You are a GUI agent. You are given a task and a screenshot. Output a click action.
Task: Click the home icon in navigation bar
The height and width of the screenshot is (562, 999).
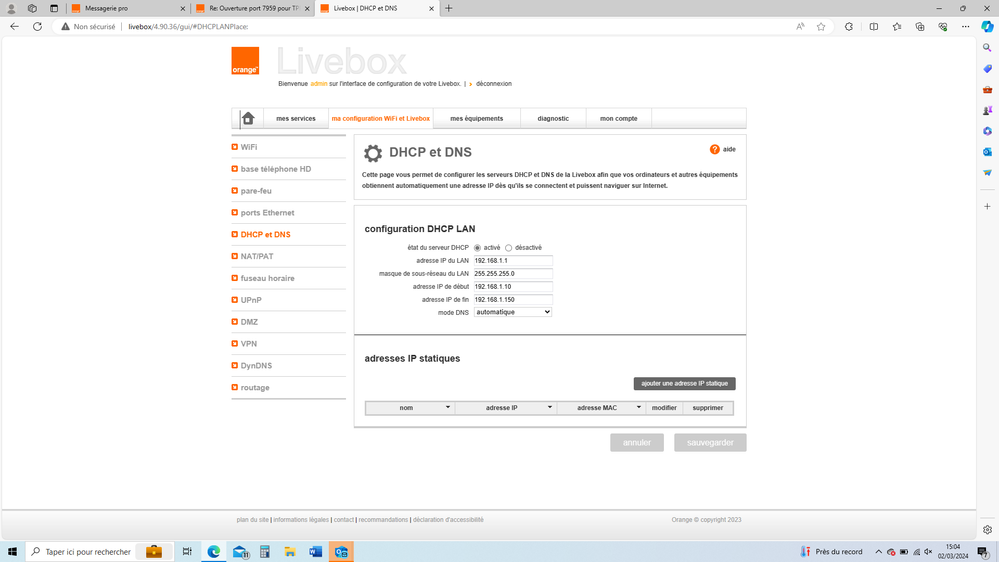(248, 118)
